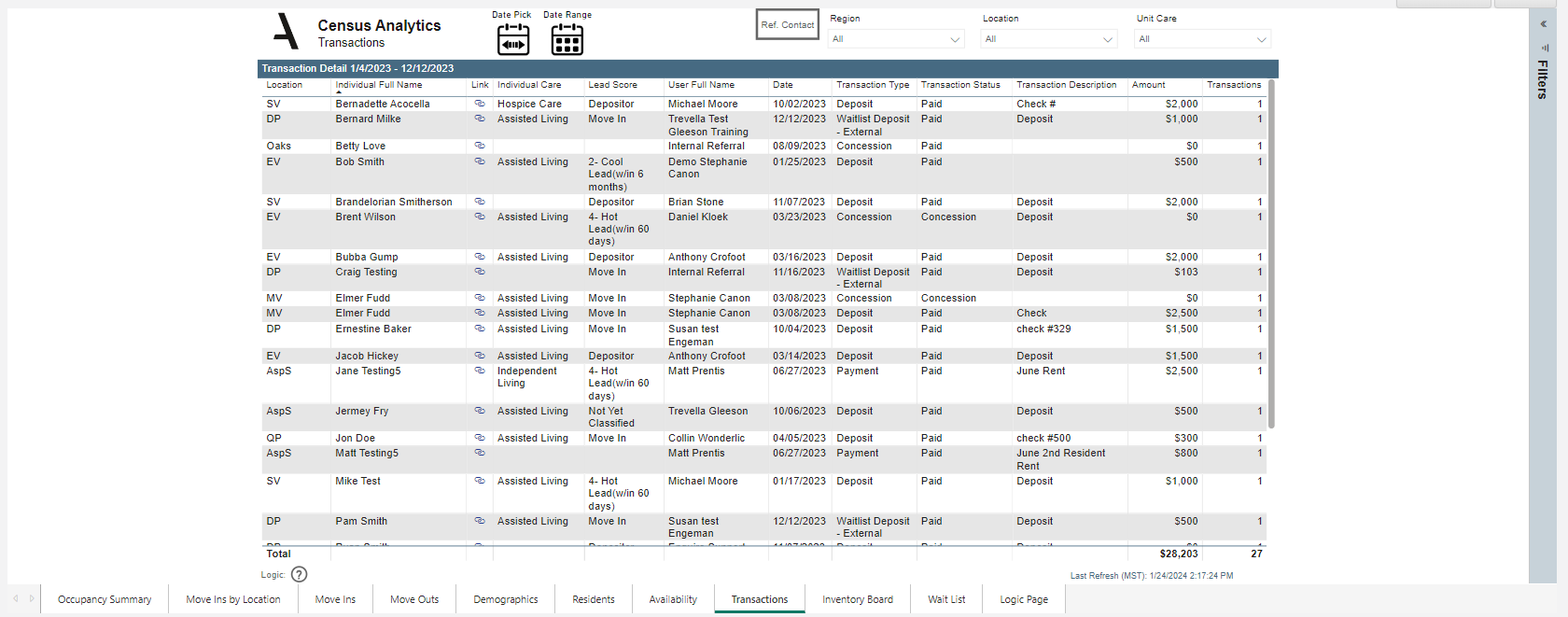Expand the Filters side panel label
Screen dimensions: 1568x617
pyautogui.click(x=1543, y=79)
